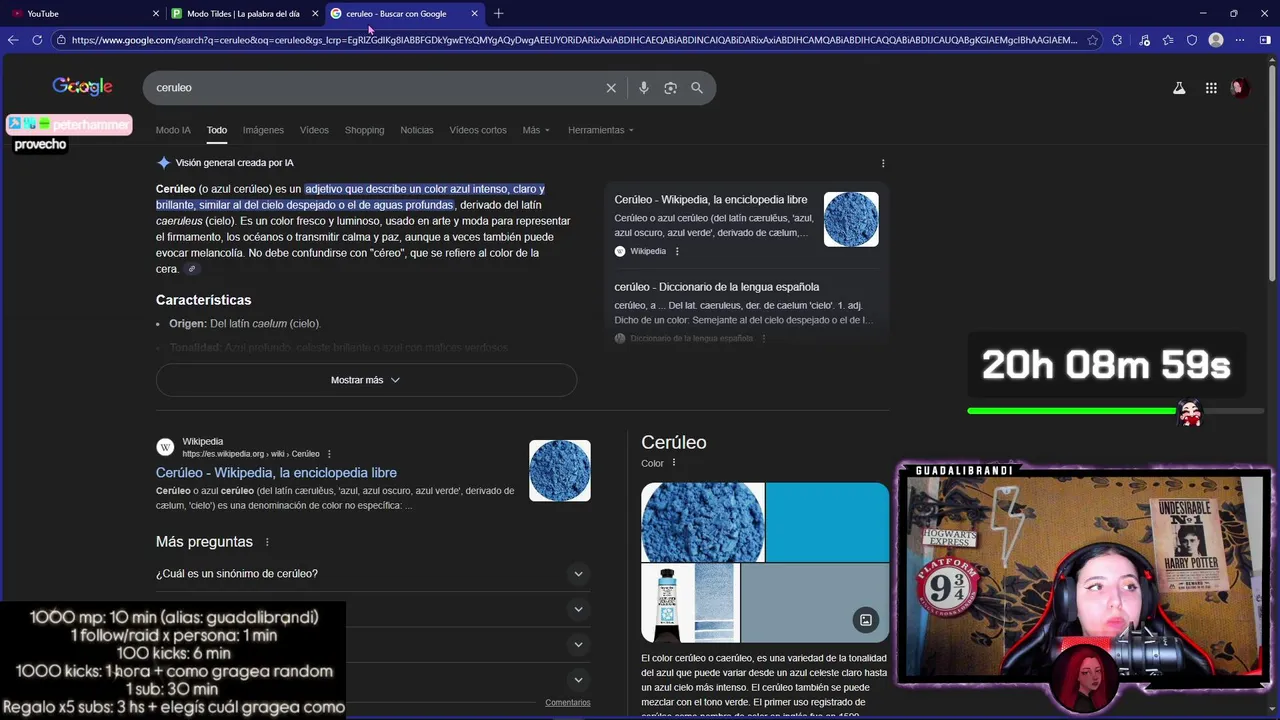This screenshot has height=720, width=1280.
Task: Select the 'Vídeos' search tab
Action: [x=314, y=130]
